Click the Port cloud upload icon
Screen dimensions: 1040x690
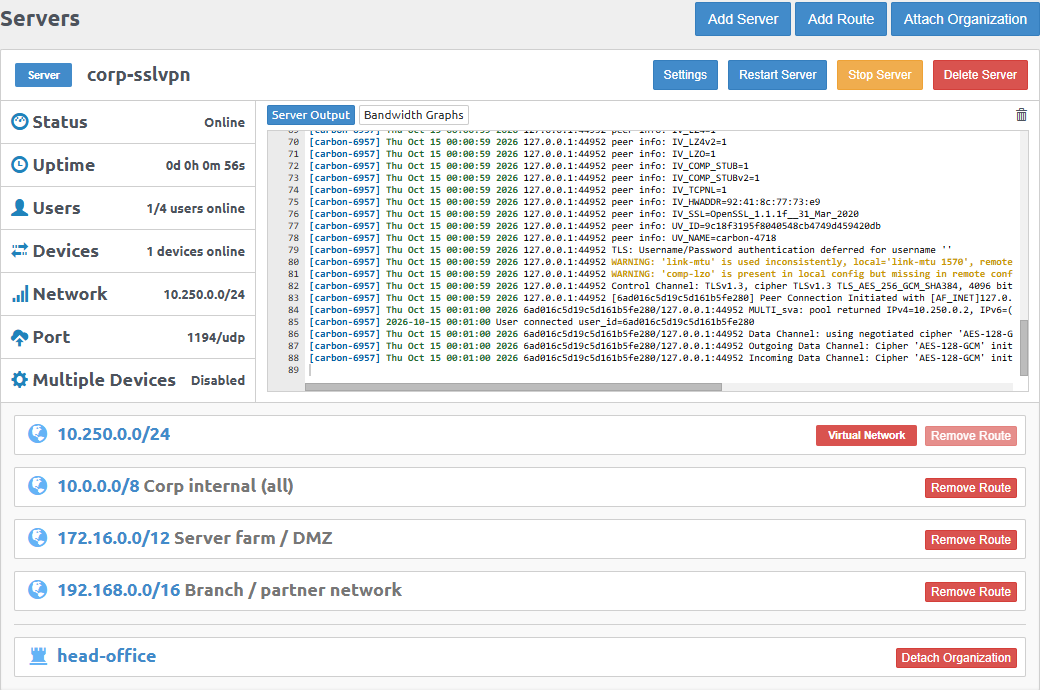point(20,337)
